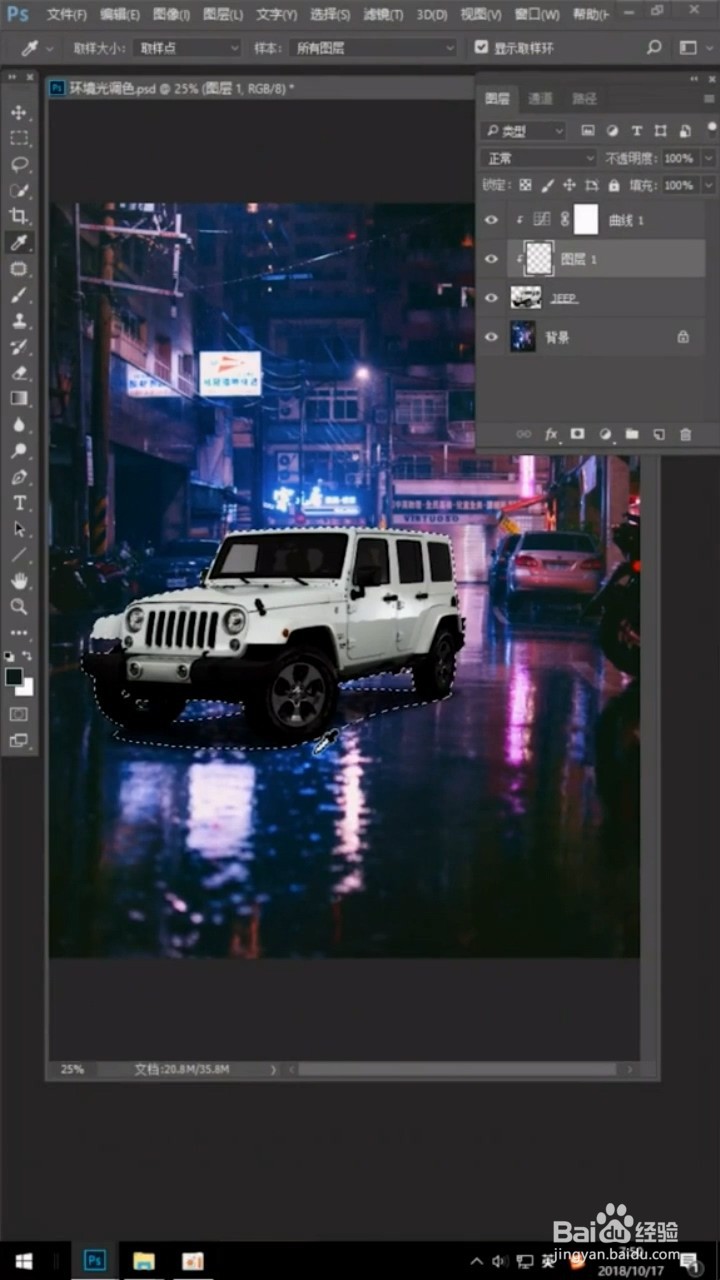Viewport: 720px width, 1280px height.
Task: Select the Brush tool
Action: pos(19,295)
